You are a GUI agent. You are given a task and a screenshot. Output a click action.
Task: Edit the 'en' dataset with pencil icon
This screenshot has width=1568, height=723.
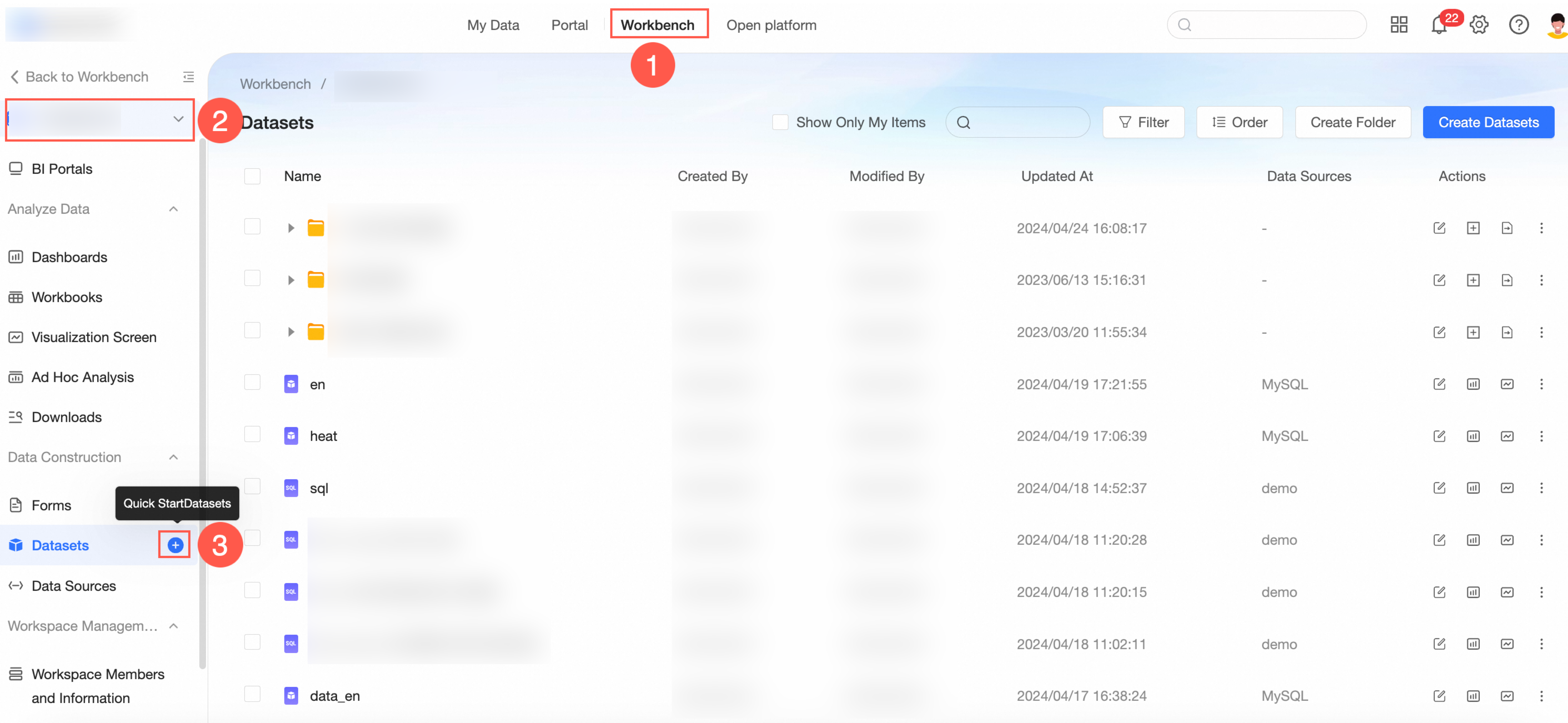pyautogui.click(x=1439, y=384)
